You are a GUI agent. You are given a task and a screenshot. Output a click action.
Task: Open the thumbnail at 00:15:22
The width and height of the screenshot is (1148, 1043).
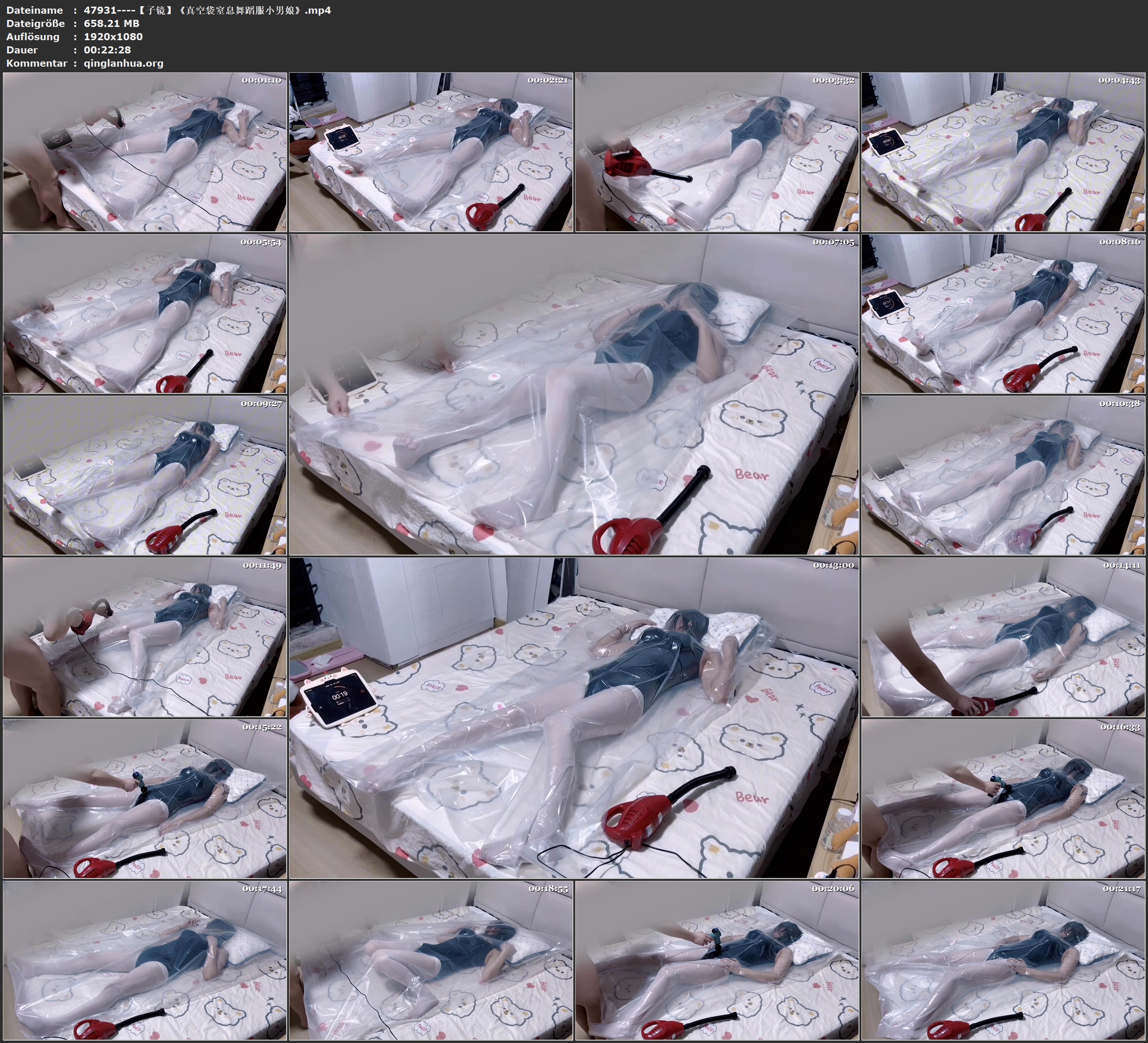145,798
